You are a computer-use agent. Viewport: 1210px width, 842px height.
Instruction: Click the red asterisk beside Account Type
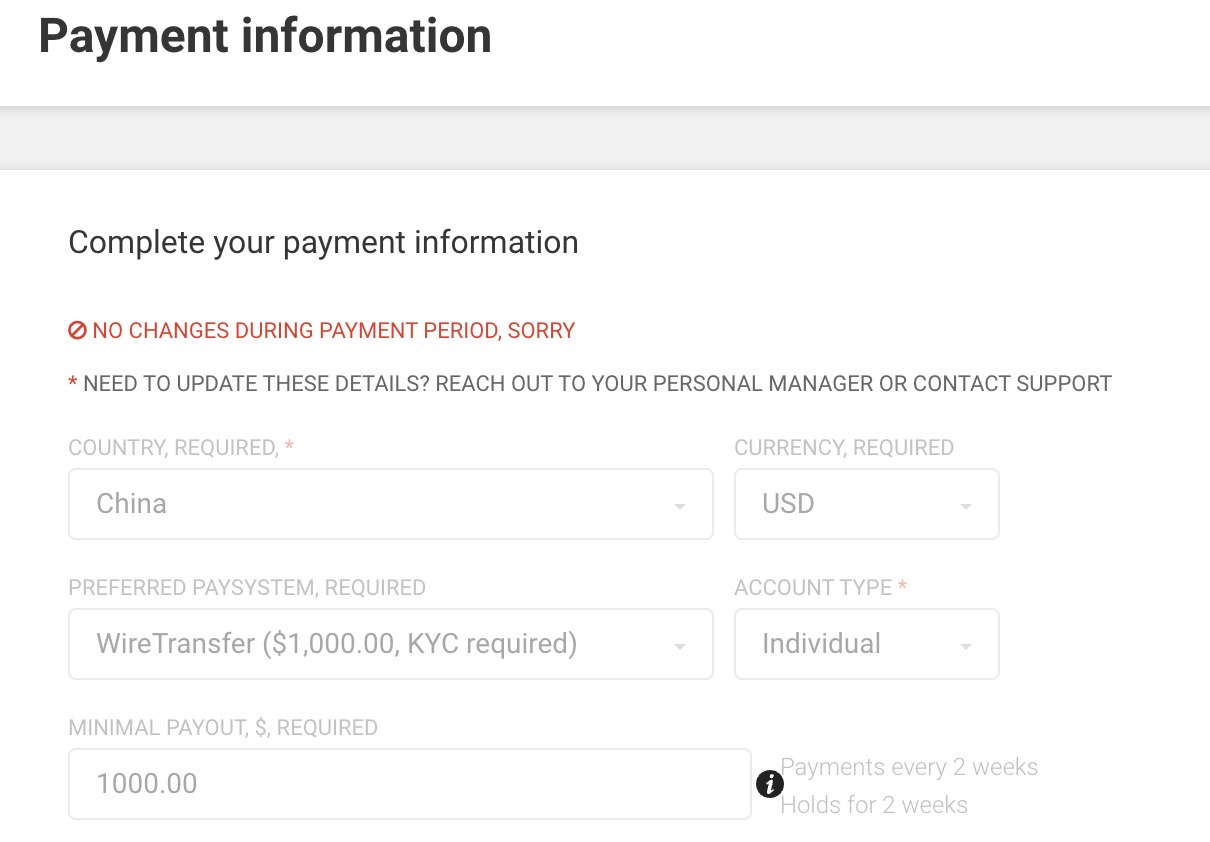[903, 587]
